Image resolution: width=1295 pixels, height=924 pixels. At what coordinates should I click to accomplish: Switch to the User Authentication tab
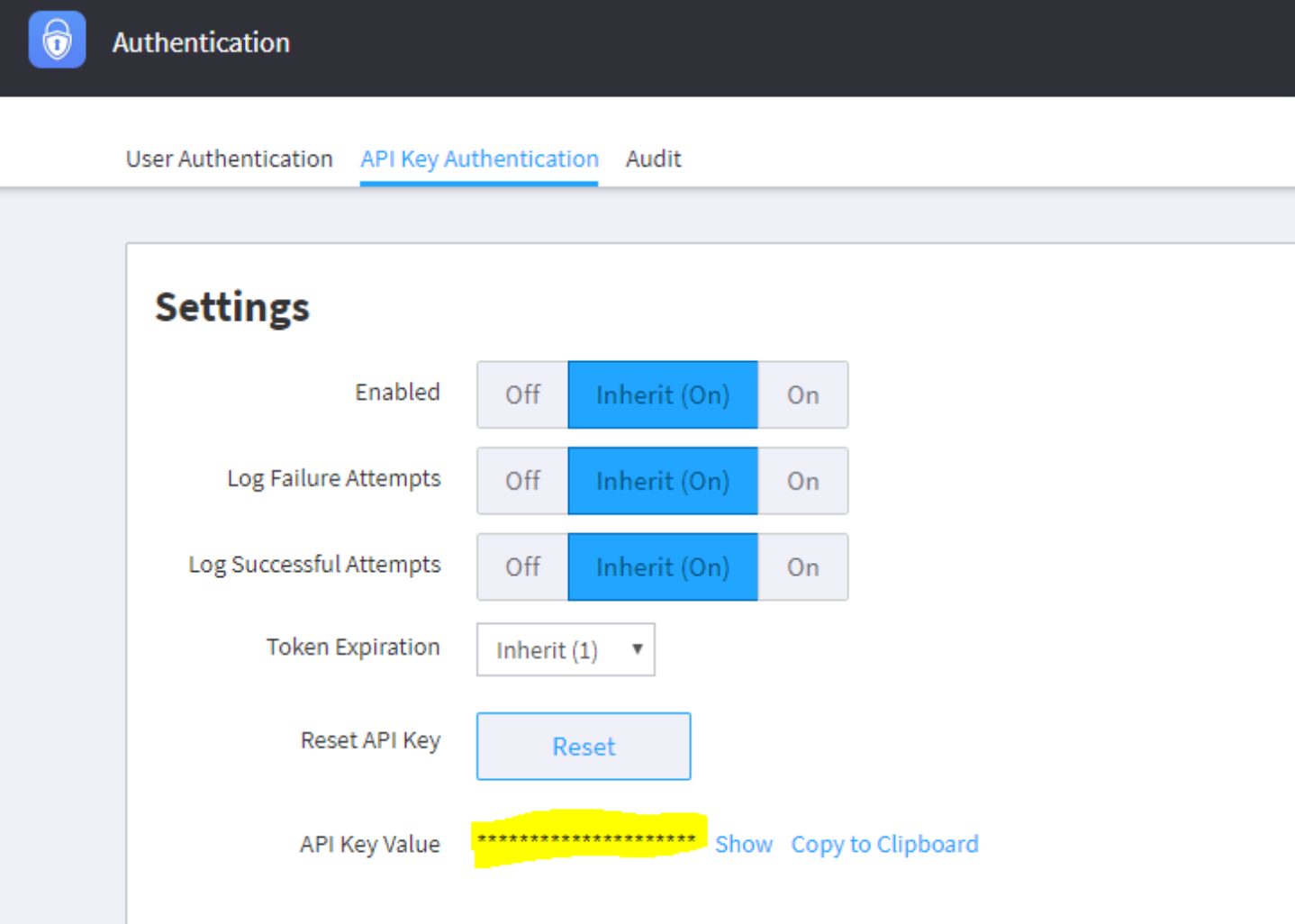coord(229,159)
